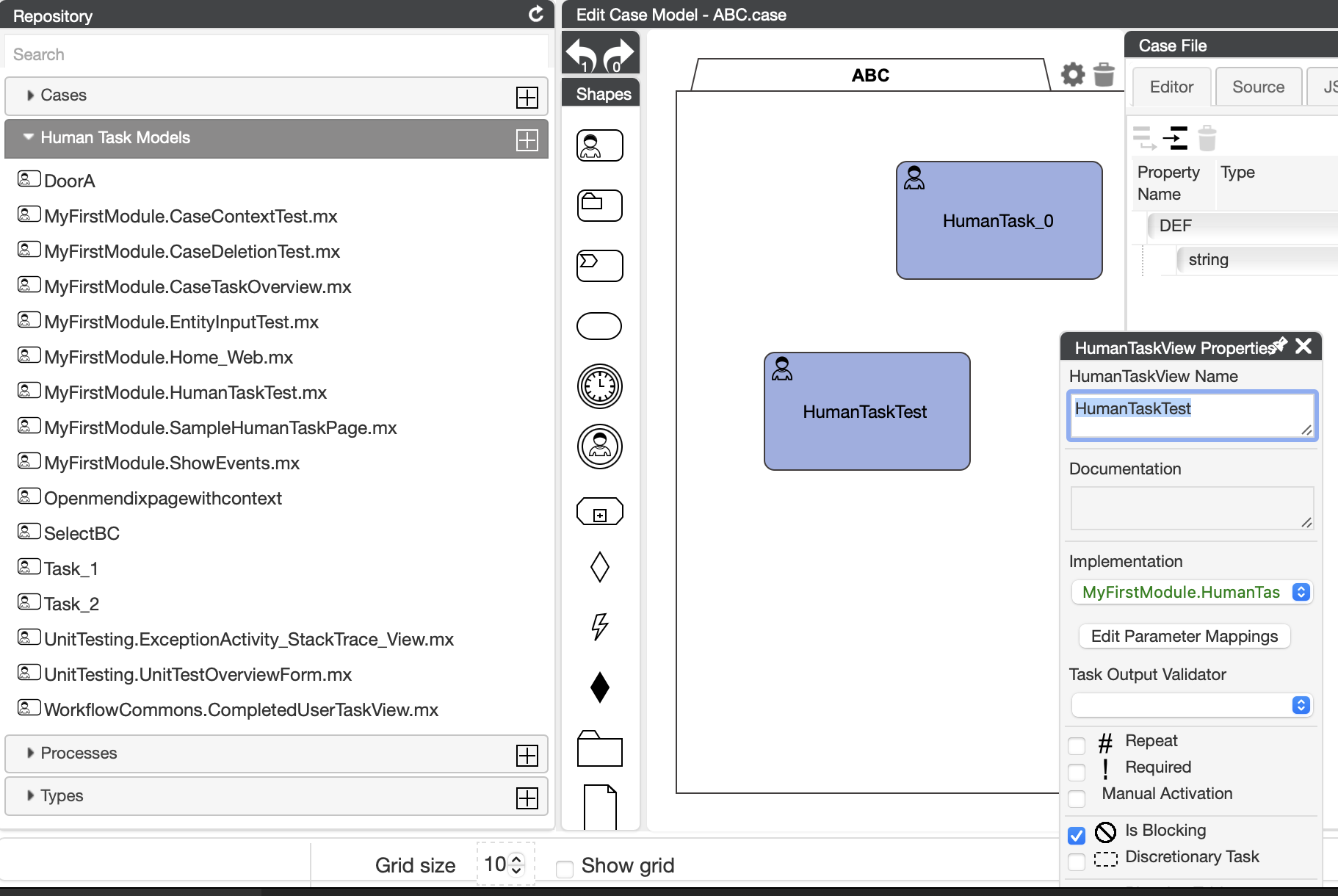Image resolution: width=1338 pixels, height=896 pixels.
Task: Select the Timer Event Listener clock shape
Action: (599, 386)
